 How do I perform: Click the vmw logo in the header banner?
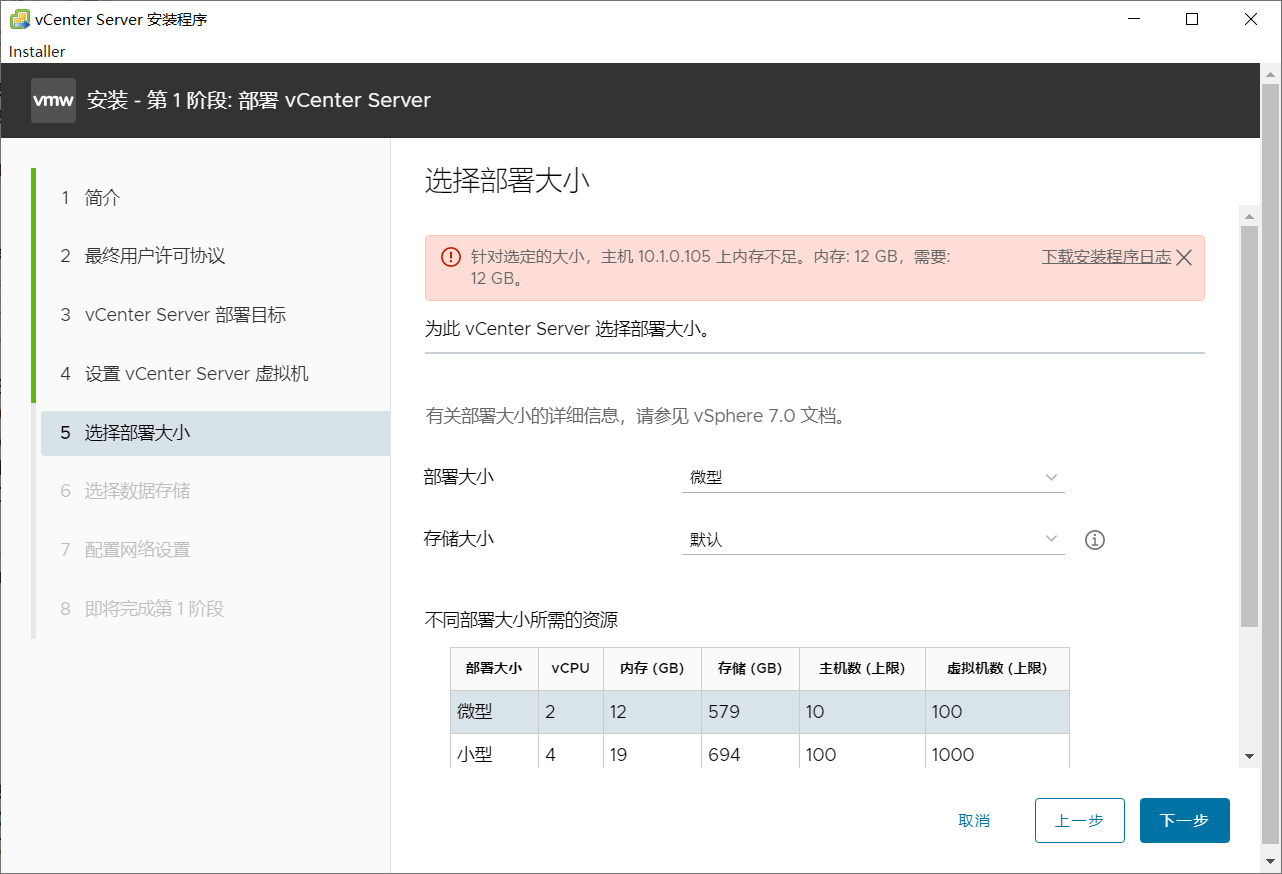coord(52,100)
